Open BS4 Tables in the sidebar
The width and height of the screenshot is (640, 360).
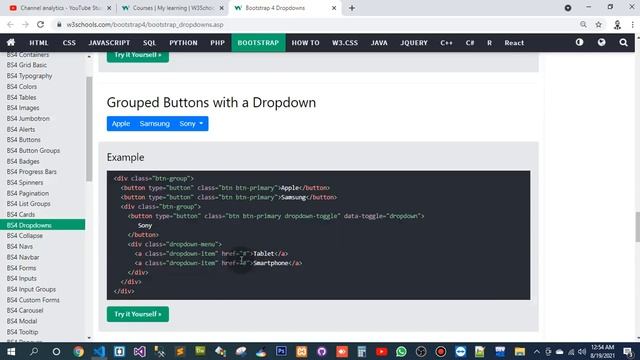pyautogui.click(x=21, y=97)
